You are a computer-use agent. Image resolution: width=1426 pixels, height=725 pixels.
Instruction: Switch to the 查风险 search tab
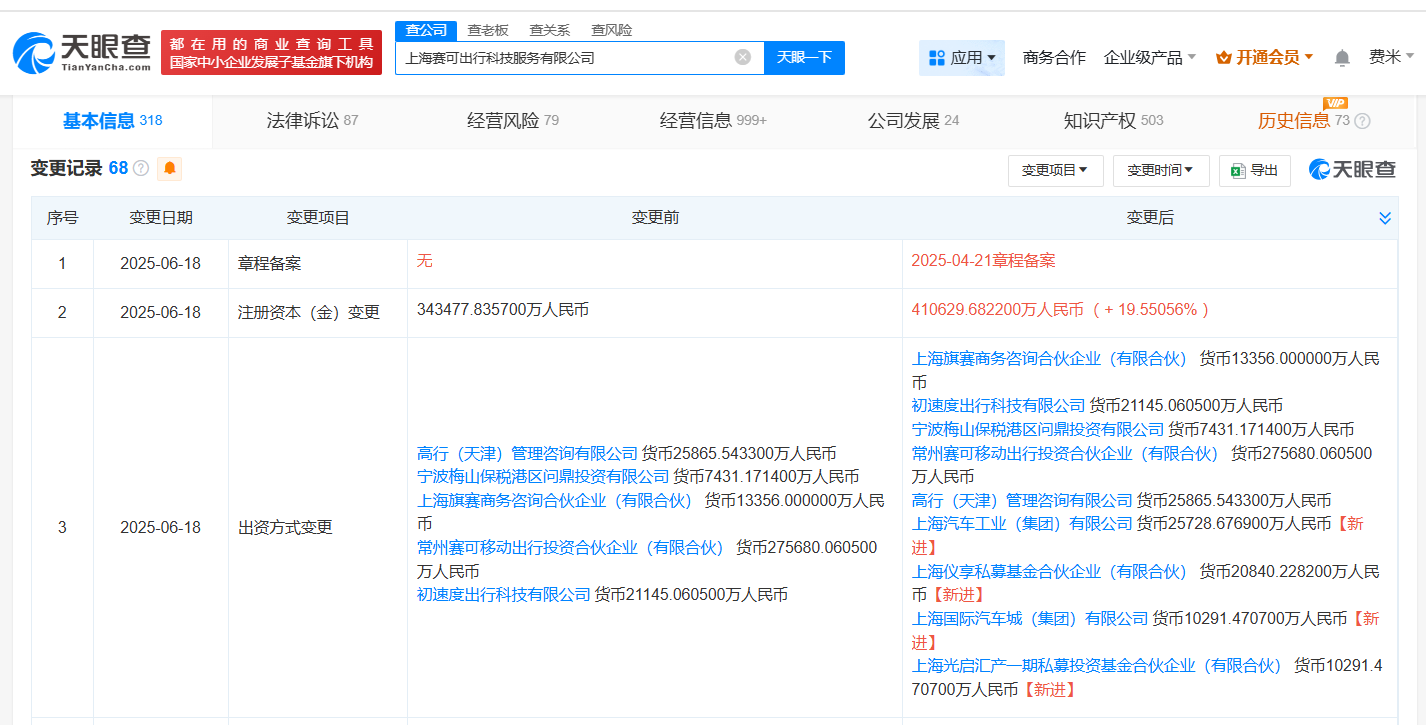pyautogui.click(x=611, y=30)
